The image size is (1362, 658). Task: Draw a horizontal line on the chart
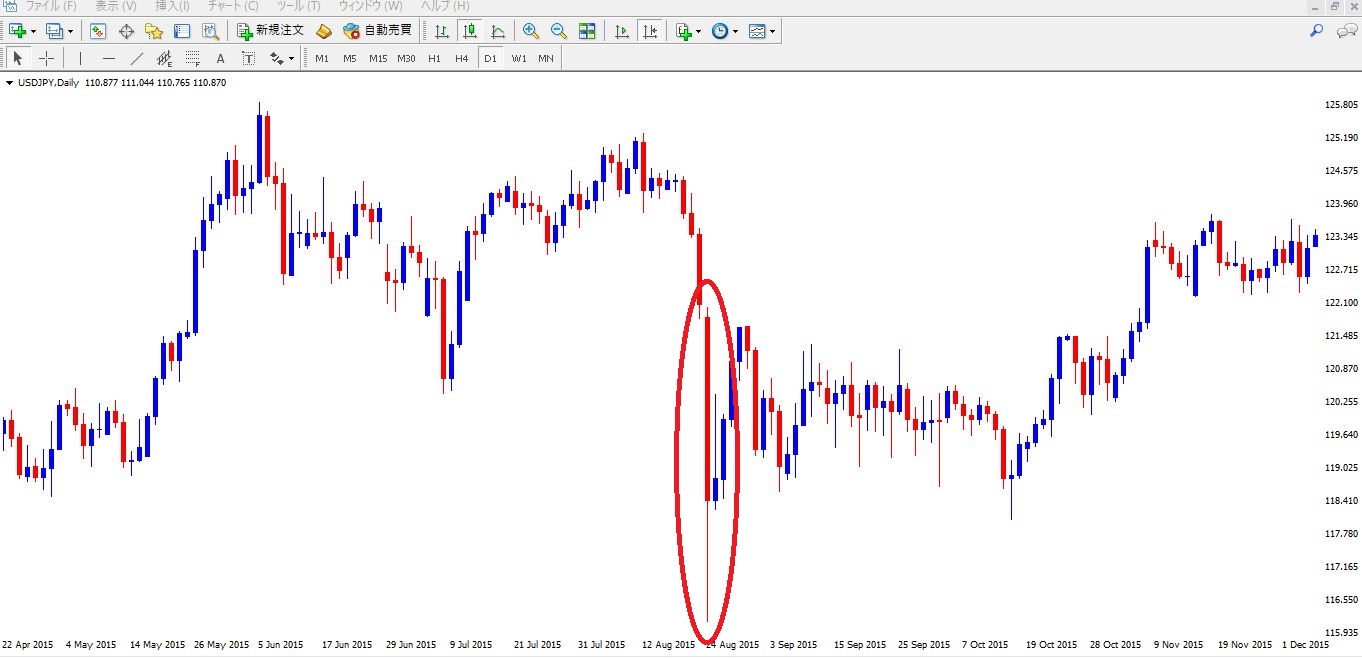click(109, 58)
